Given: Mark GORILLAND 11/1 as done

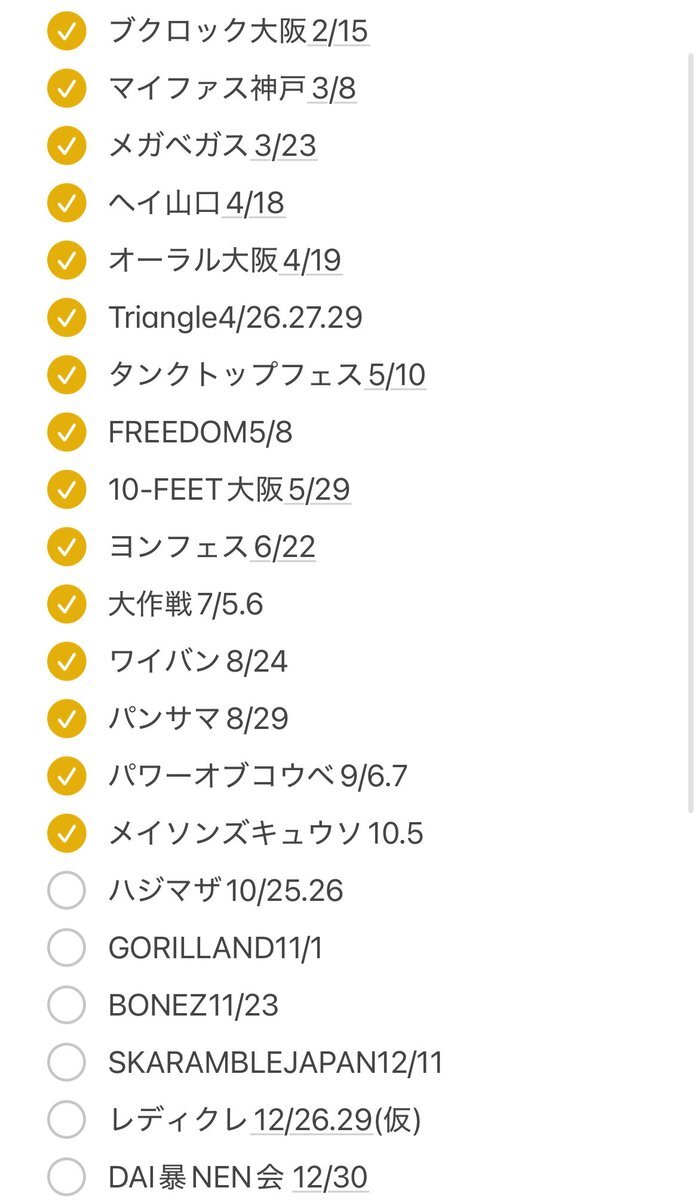Looking at the screenshot, I should pos(66,948).
